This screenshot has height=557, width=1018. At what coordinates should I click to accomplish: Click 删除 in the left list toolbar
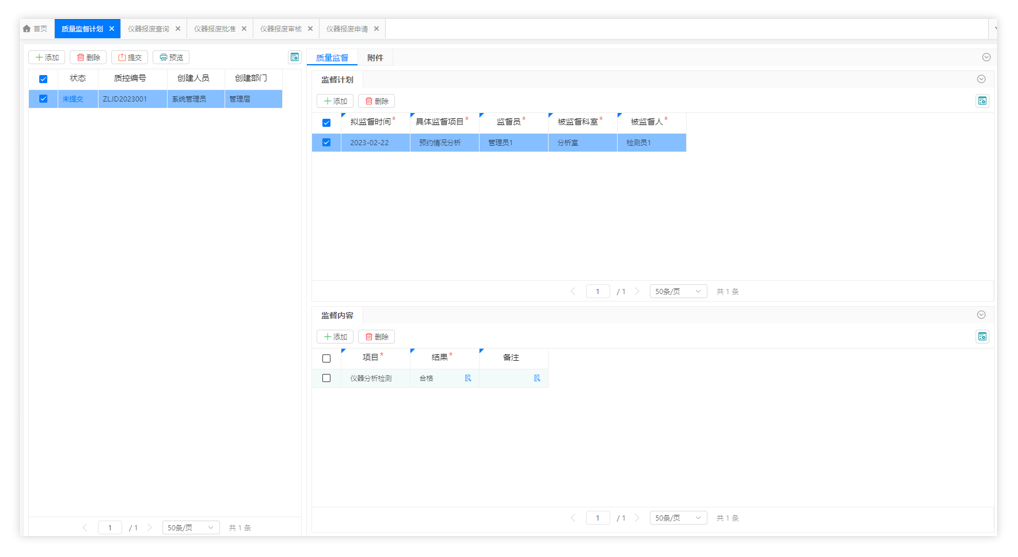point(88,57)
